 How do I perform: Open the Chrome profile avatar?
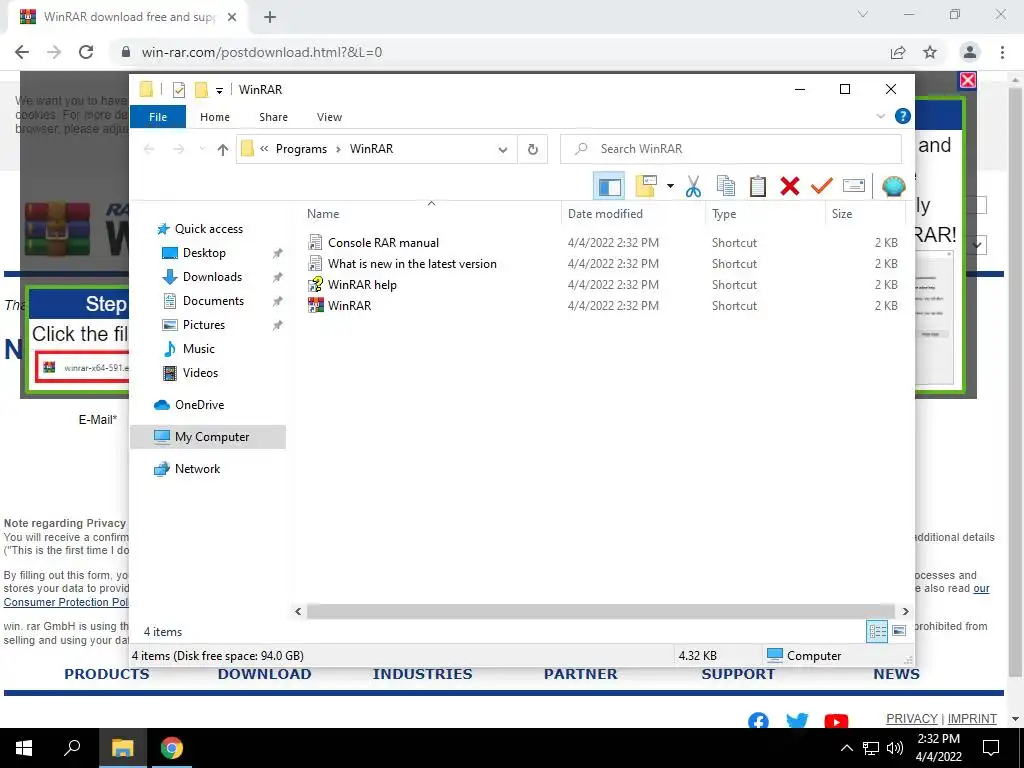(970, 52)
